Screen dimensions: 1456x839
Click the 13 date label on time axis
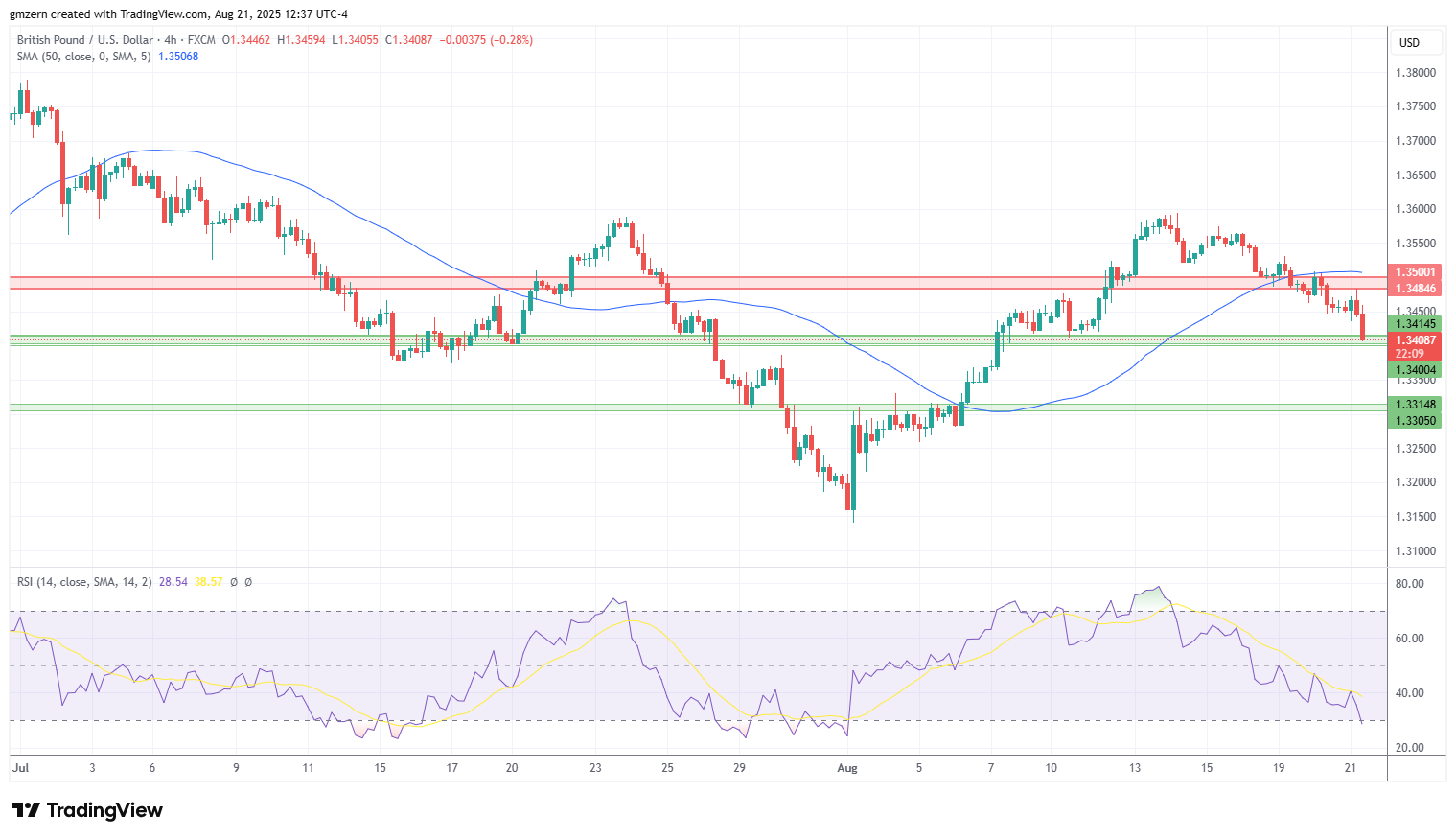tap(1135, 768)
